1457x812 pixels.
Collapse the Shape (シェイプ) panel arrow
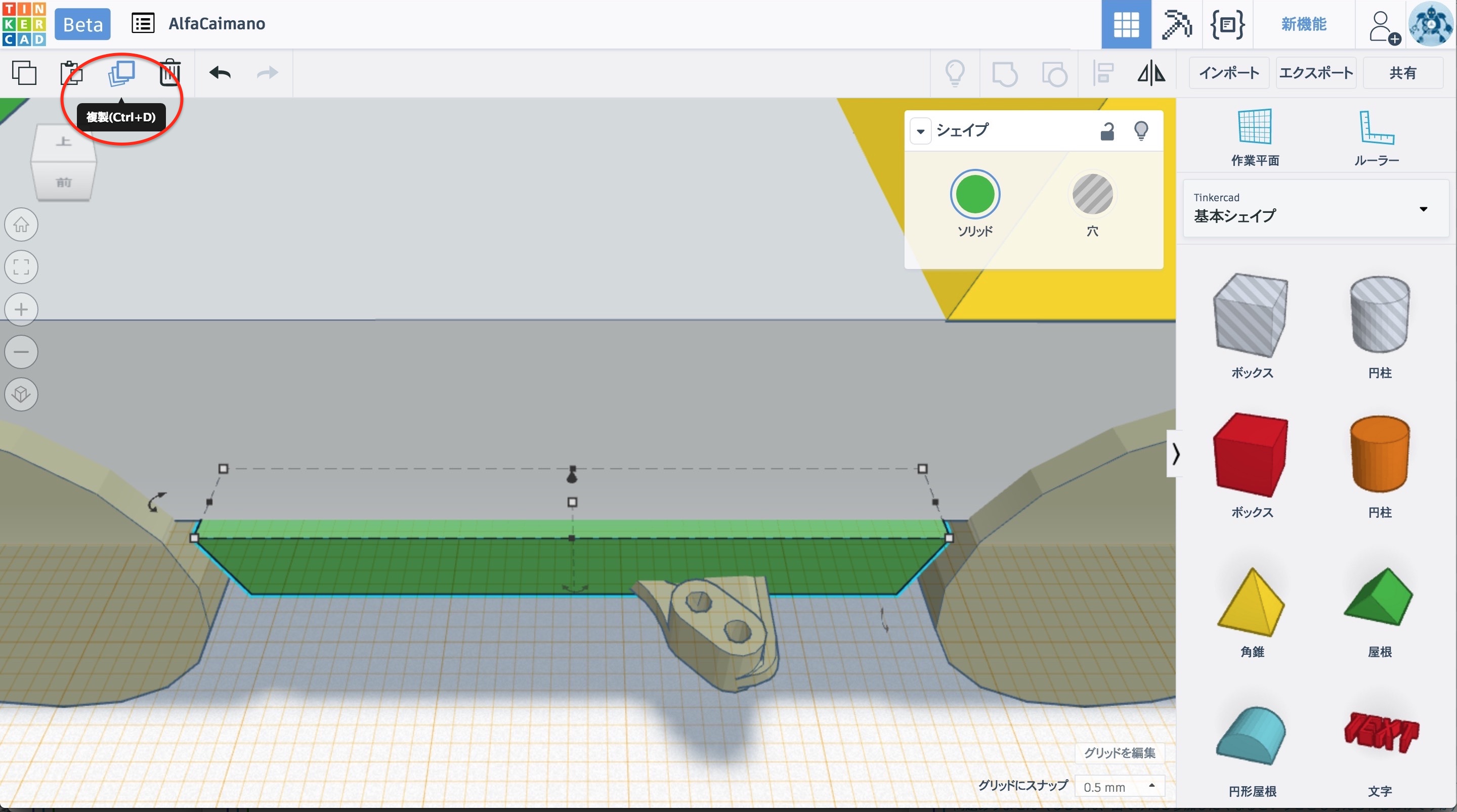coord(920,131)
